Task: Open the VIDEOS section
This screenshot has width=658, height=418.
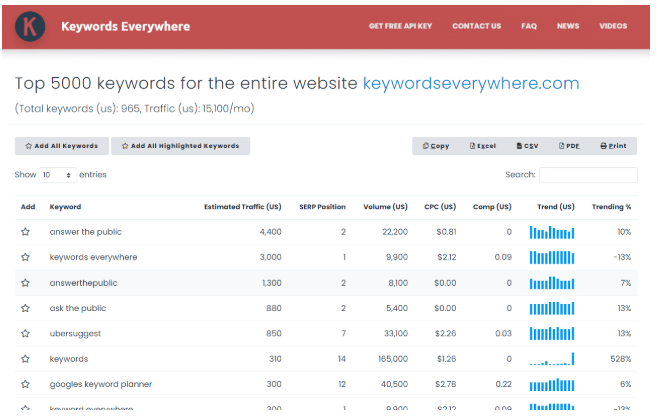Action: click(613, 26)
